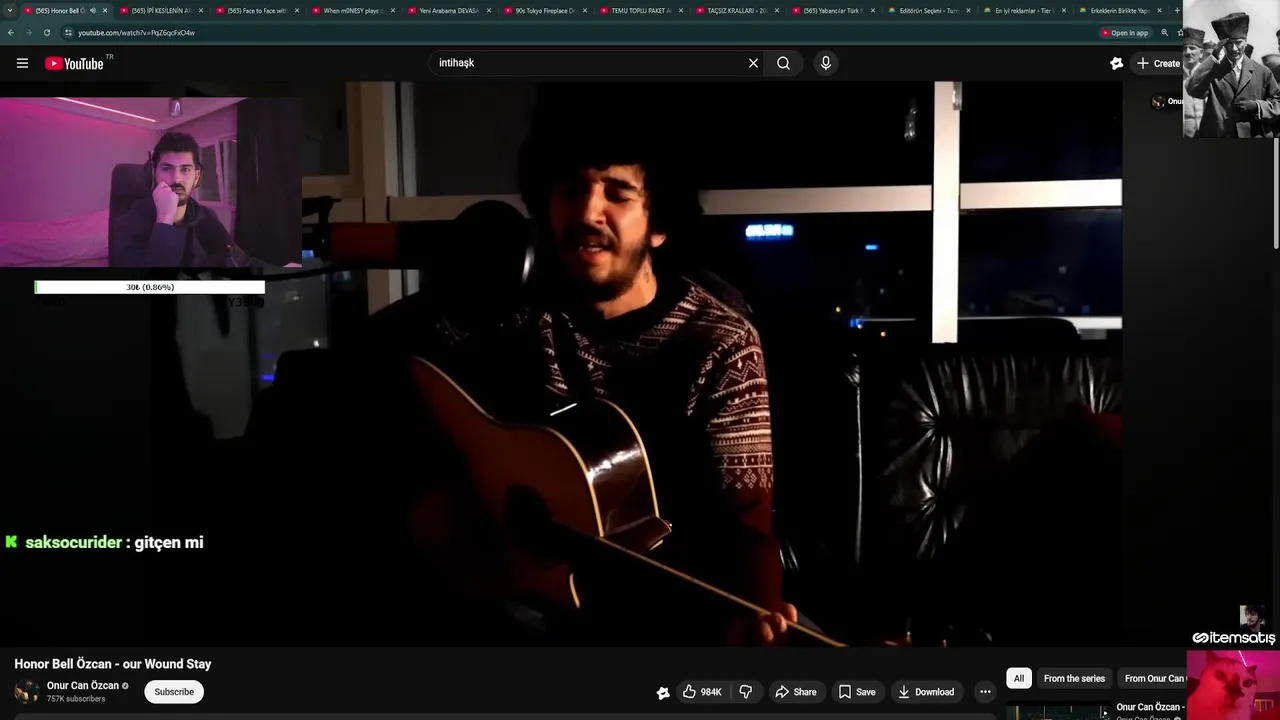
Task: Dislike the video with thumbs-down
Action: click(745, 692)
